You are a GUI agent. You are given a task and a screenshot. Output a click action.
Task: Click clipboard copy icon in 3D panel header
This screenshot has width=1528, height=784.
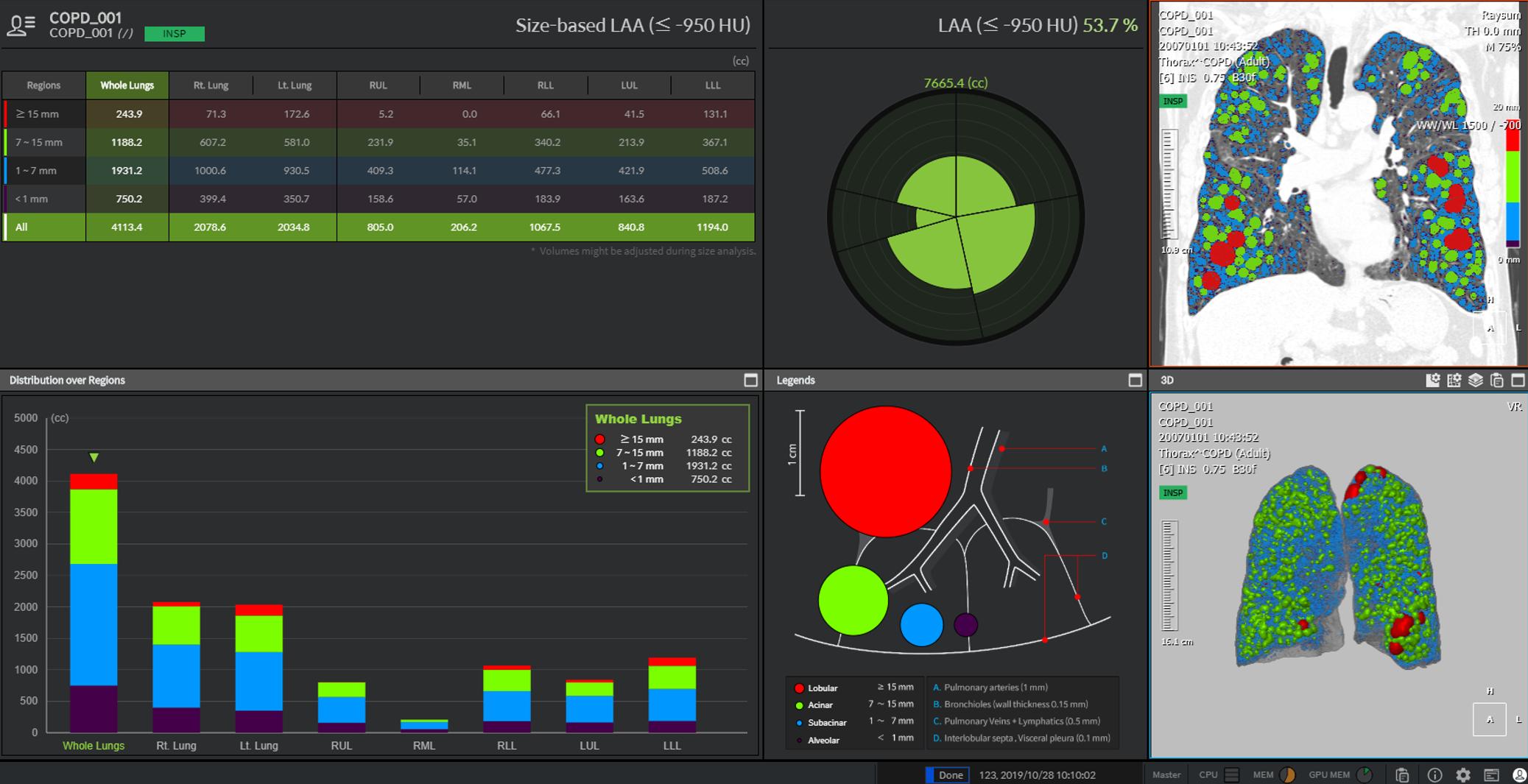pyautogui.click(x=1496, y=381)
